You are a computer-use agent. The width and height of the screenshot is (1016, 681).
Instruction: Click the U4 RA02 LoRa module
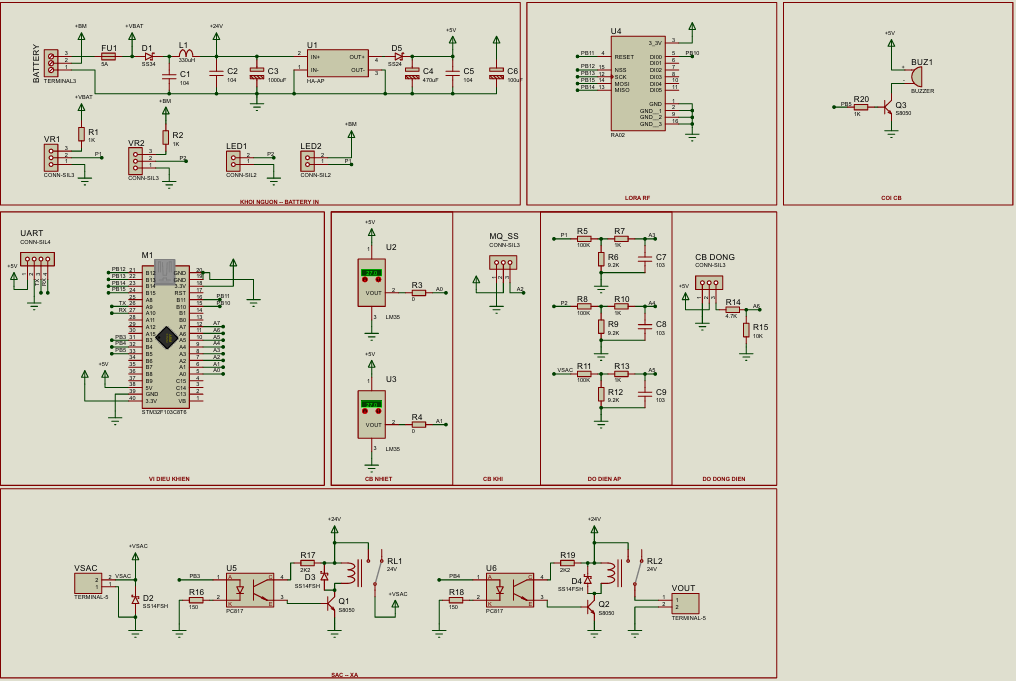pyautogui.click(x=638, y=83)
